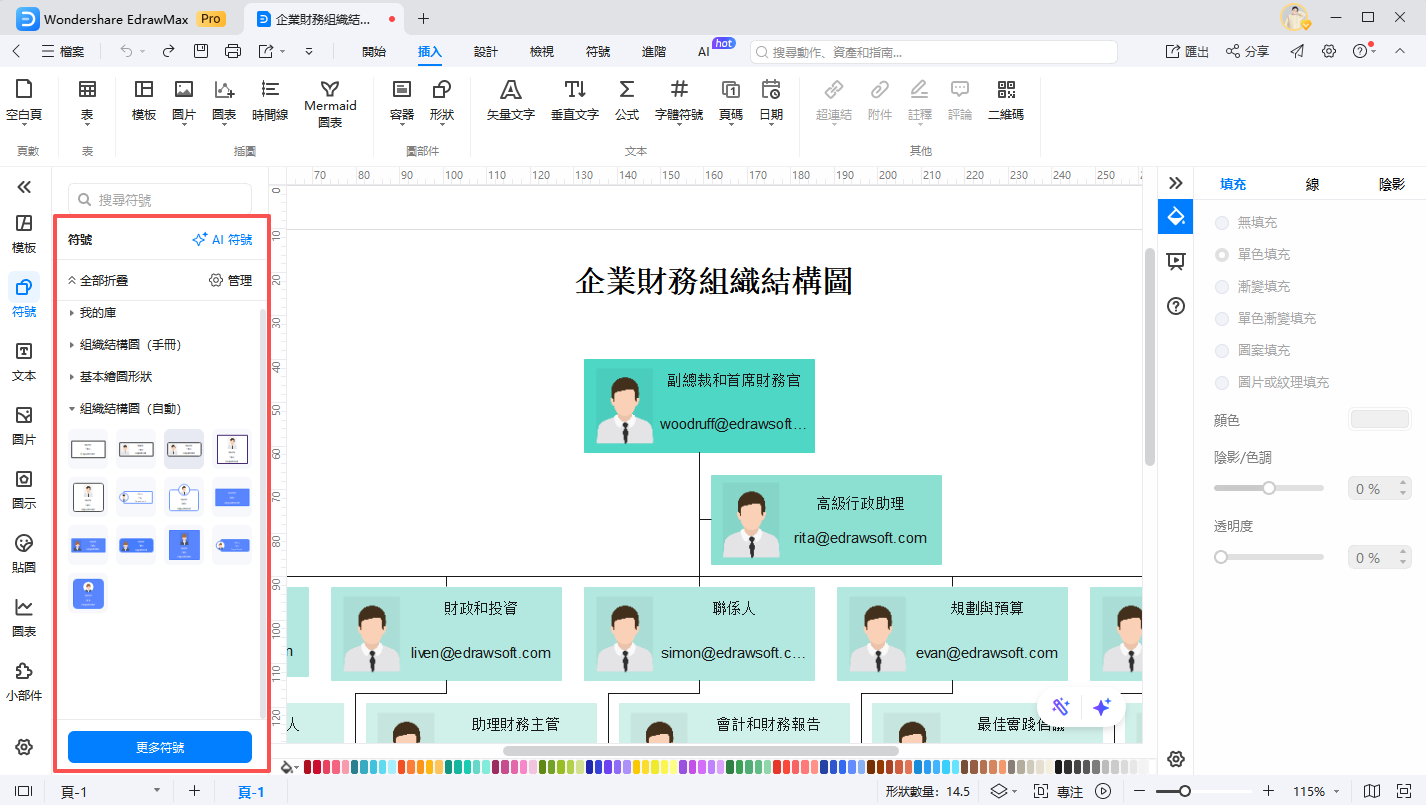Viewport: 1426px width, 805px height.
Task: Click the AI 符號 generator
Action: (x=222, y=239)
